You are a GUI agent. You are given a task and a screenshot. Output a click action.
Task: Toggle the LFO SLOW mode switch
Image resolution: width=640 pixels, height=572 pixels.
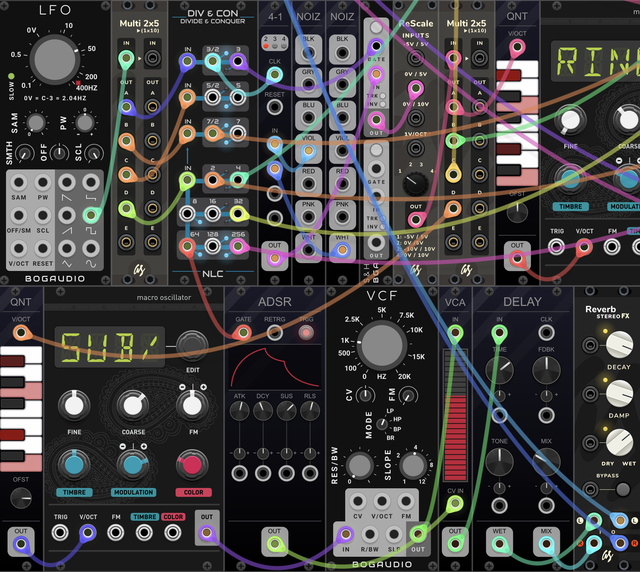pos(11,76)
